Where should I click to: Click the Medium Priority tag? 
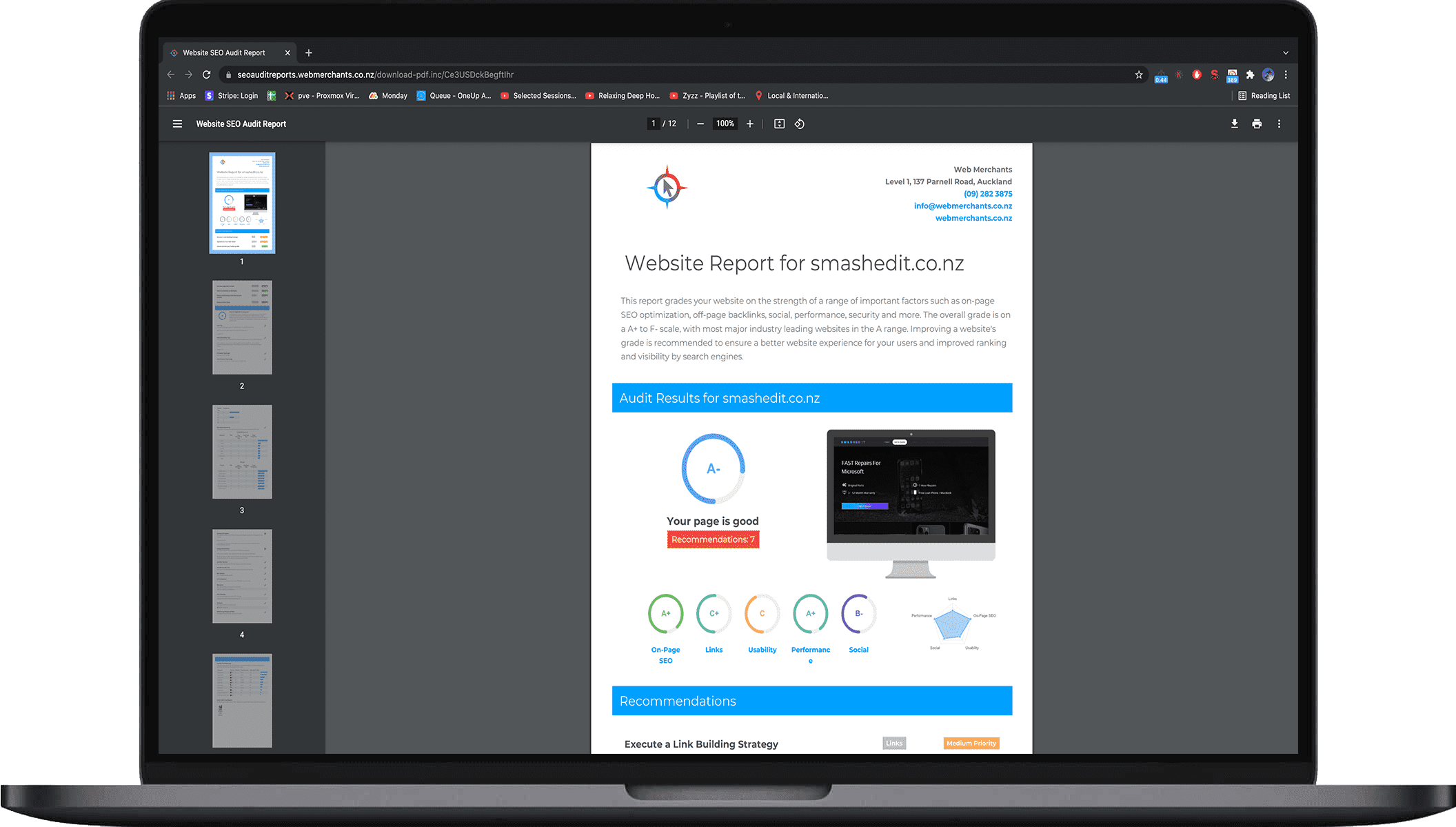(971, 744)
